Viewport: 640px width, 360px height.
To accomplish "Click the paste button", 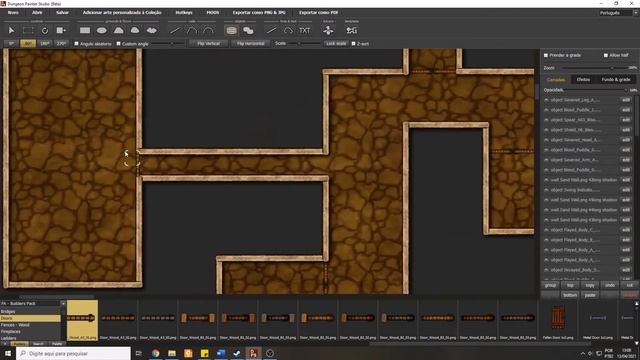I will [590, 295].
